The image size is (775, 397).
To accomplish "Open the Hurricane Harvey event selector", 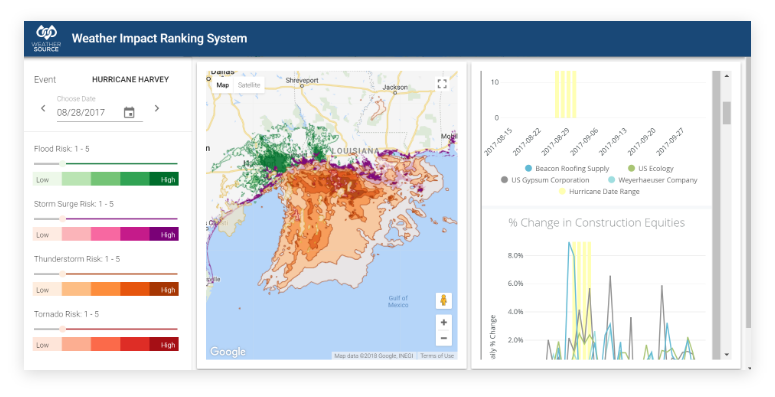I will [x=130, y=79].
